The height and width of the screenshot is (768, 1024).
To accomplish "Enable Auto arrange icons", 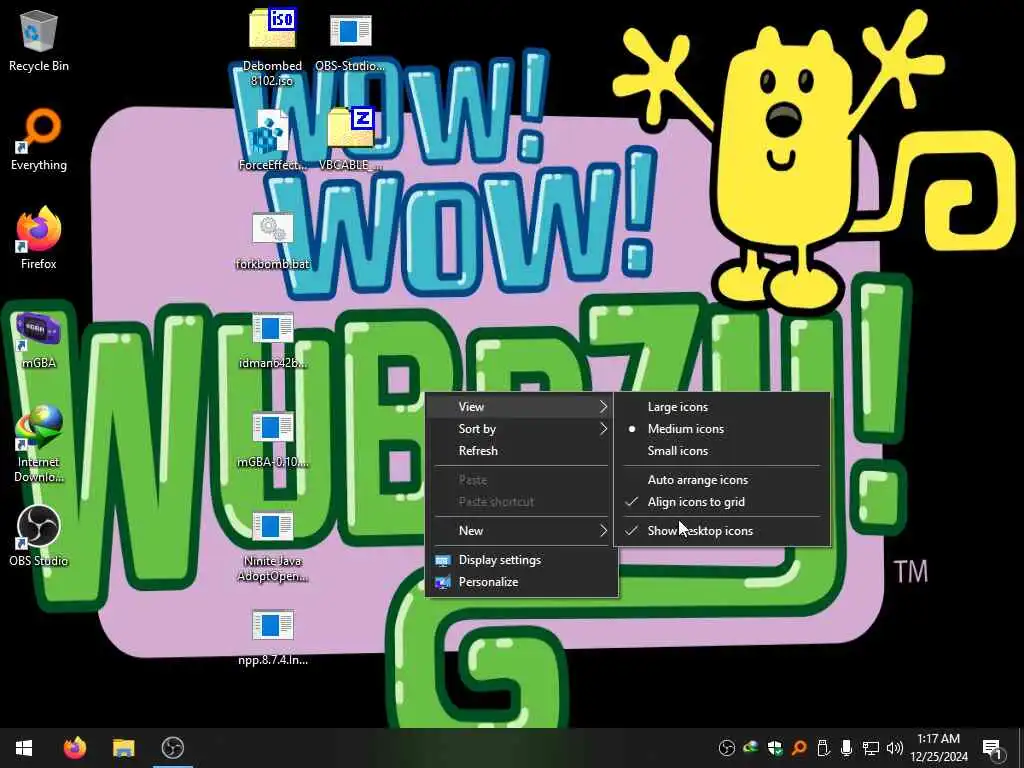I will coord(722,480).
